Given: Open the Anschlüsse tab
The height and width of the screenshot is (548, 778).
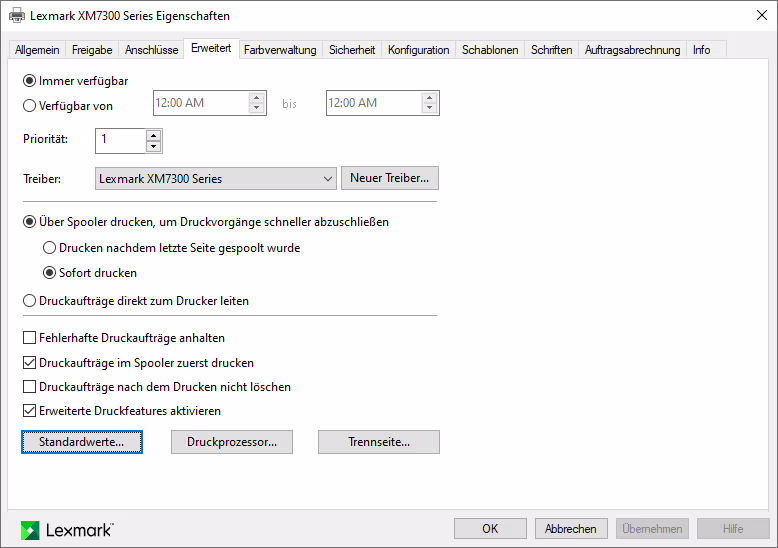Looking at the screenshot, I should click(x=151, y=50).
